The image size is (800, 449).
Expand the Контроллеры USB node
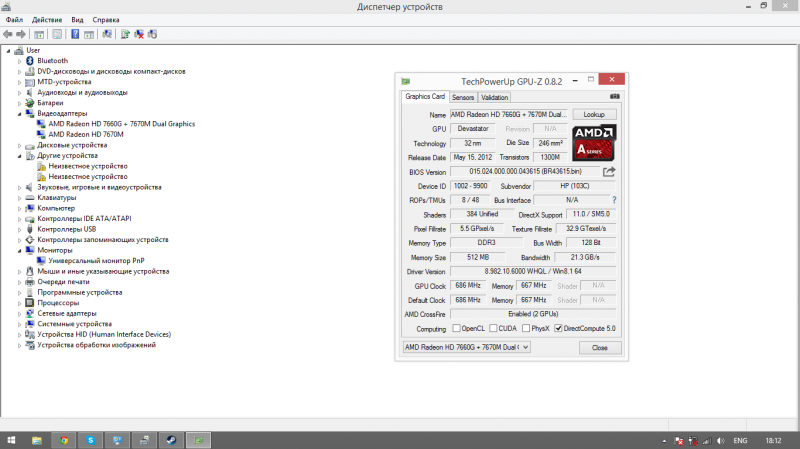point(19,230)
